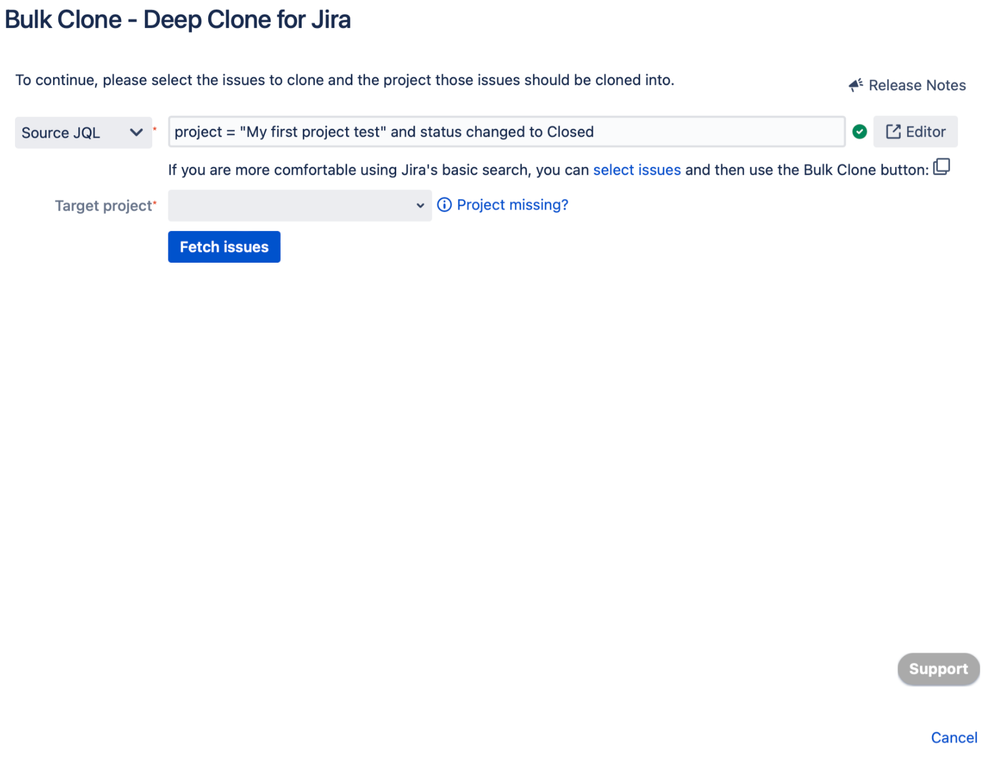
Task: Click the Bulk Clone copy icon
Action: (941, 167)
